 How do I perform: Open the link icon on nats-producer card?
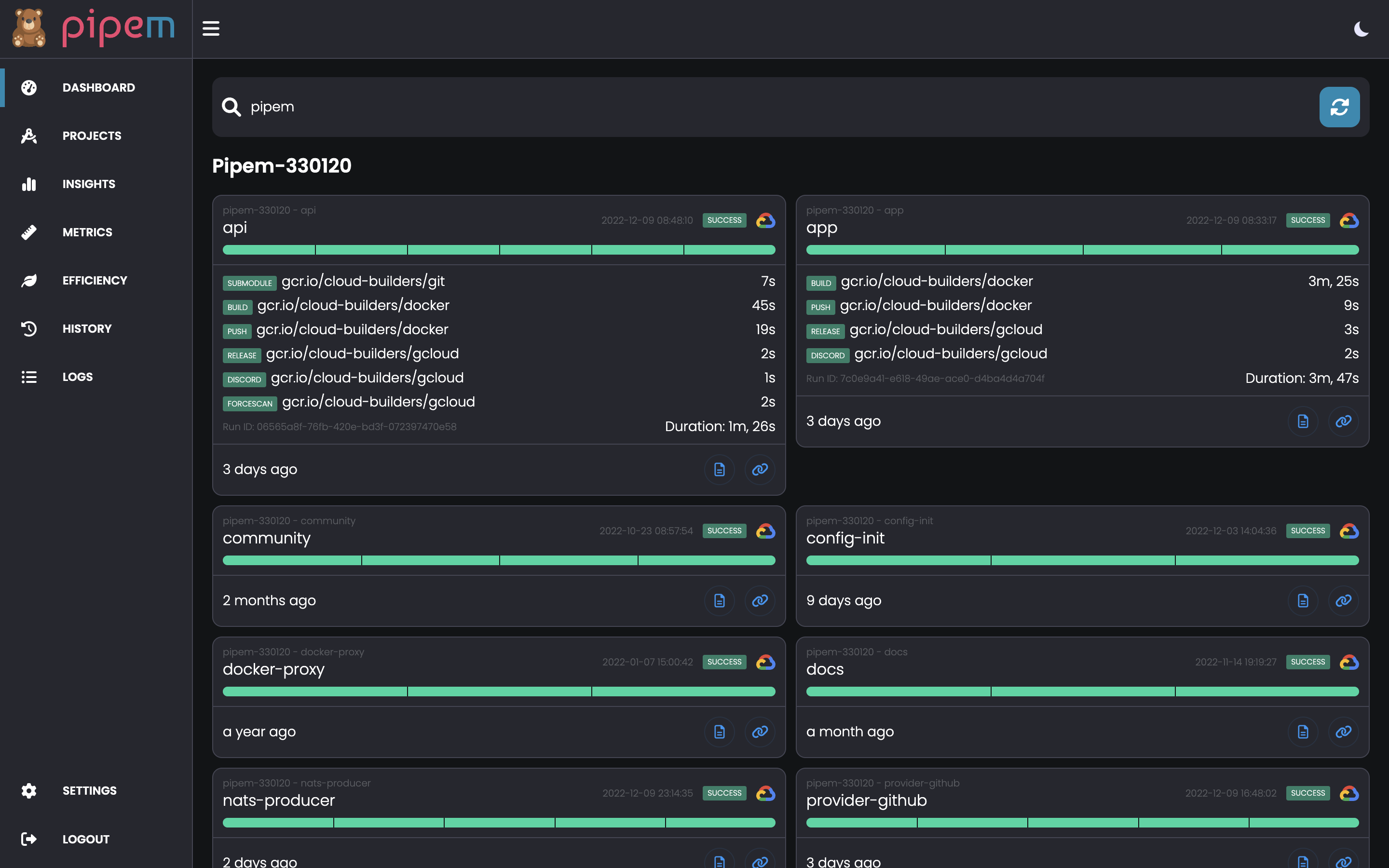click(x=760, y=861)
